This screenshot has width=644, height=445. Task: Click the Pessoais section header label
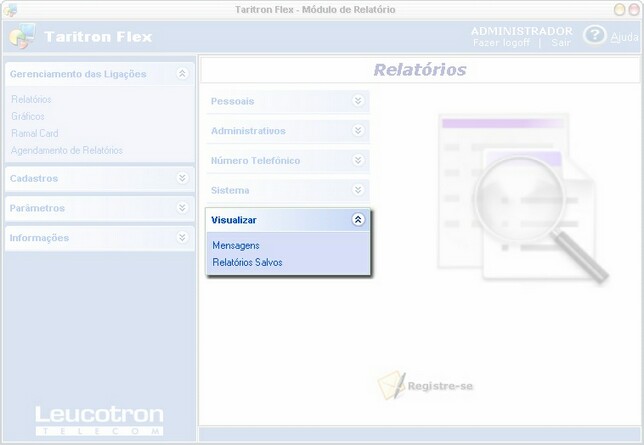[x=232, y=101]
